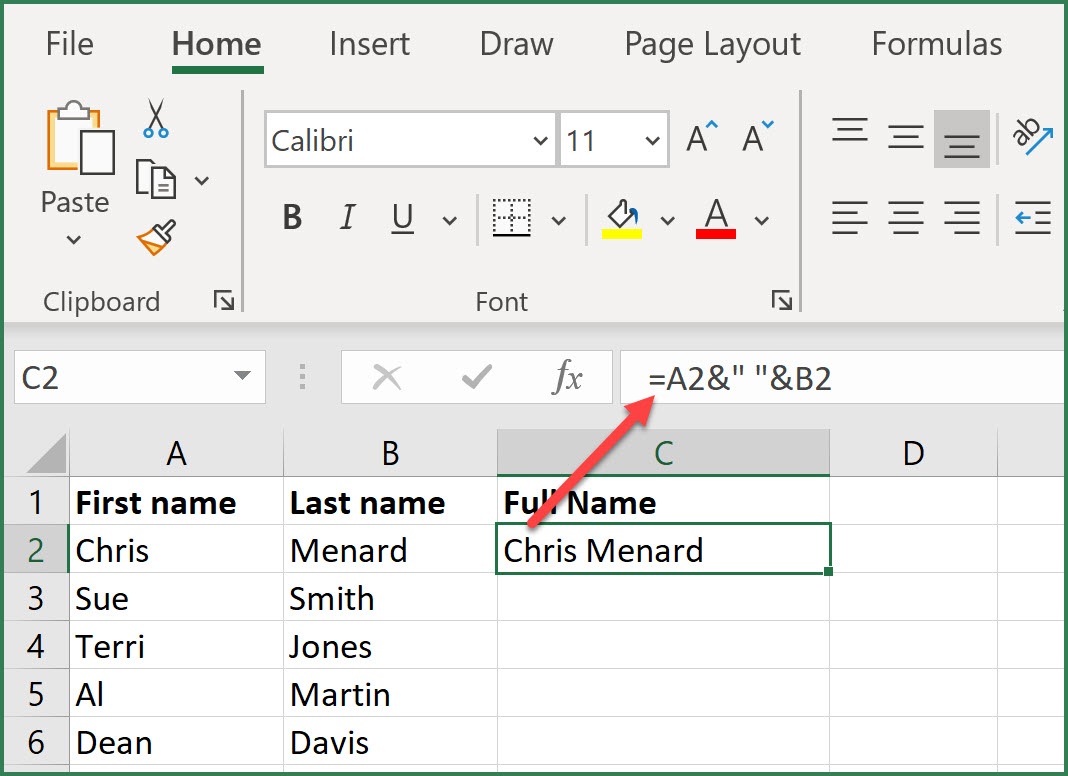This screenshot has height=776, width=1068.
Task: Activate the Format Painter brush
Action: 157,237
